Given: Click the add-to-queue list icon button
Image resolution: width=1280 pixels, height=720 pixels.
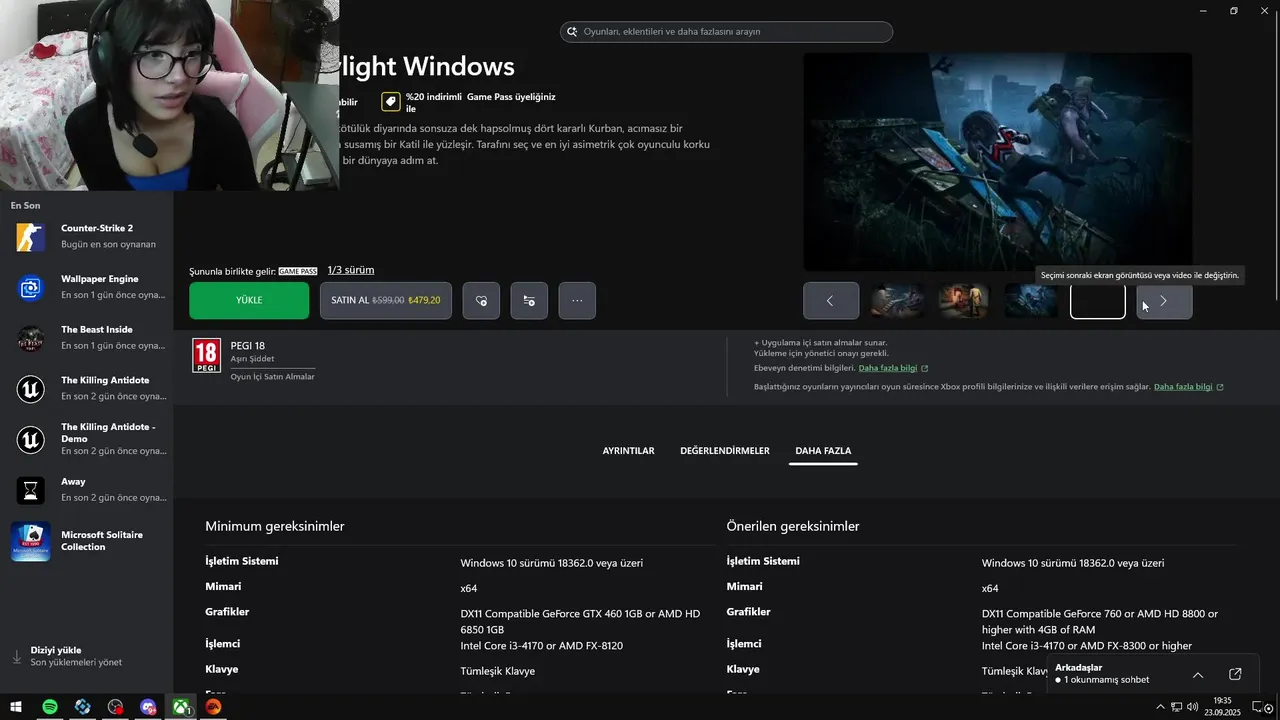Looking at the screenshot, I should (x=529, y=300).
